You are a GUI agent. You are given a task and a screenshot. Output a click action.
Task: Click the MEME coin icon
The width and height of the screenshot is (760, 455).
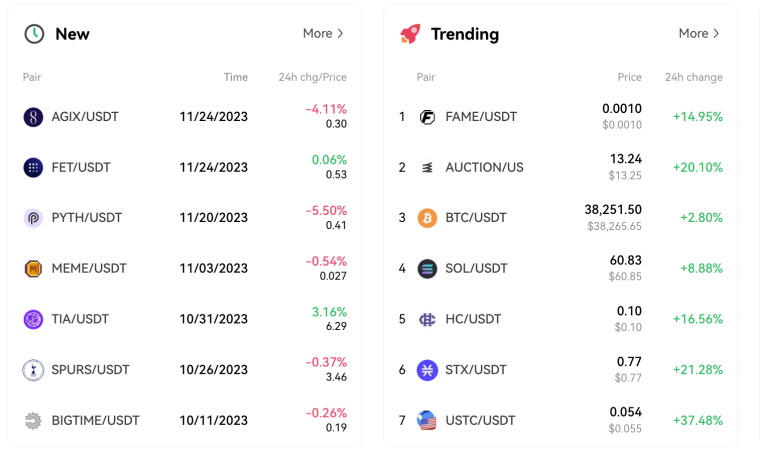pyautogui.click(x=33, y=268)
